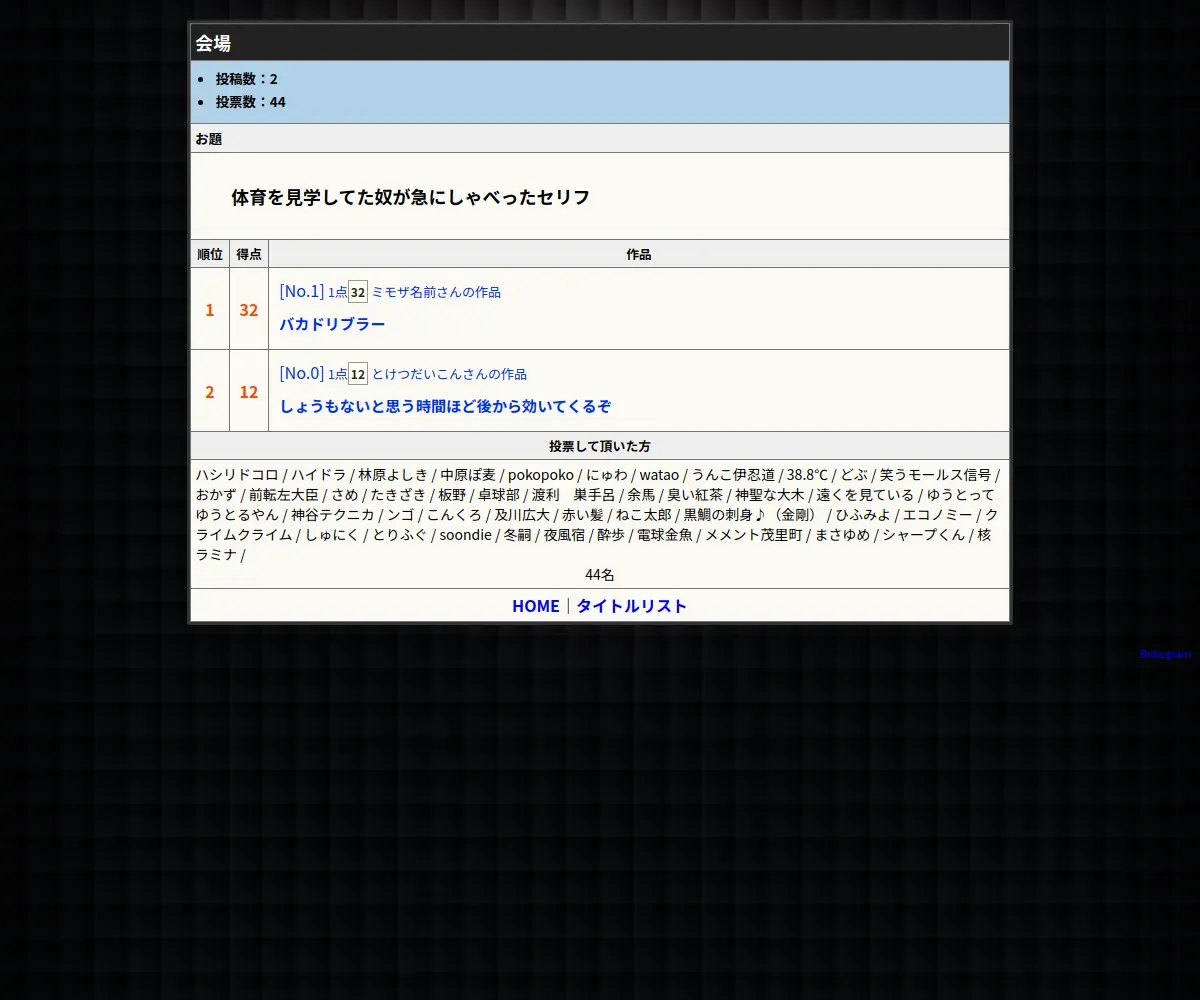The height and width of the screenshot is (1000, 1200).
Task: Click voter name 前転左大臣
Action: click(x=283, y=495)
